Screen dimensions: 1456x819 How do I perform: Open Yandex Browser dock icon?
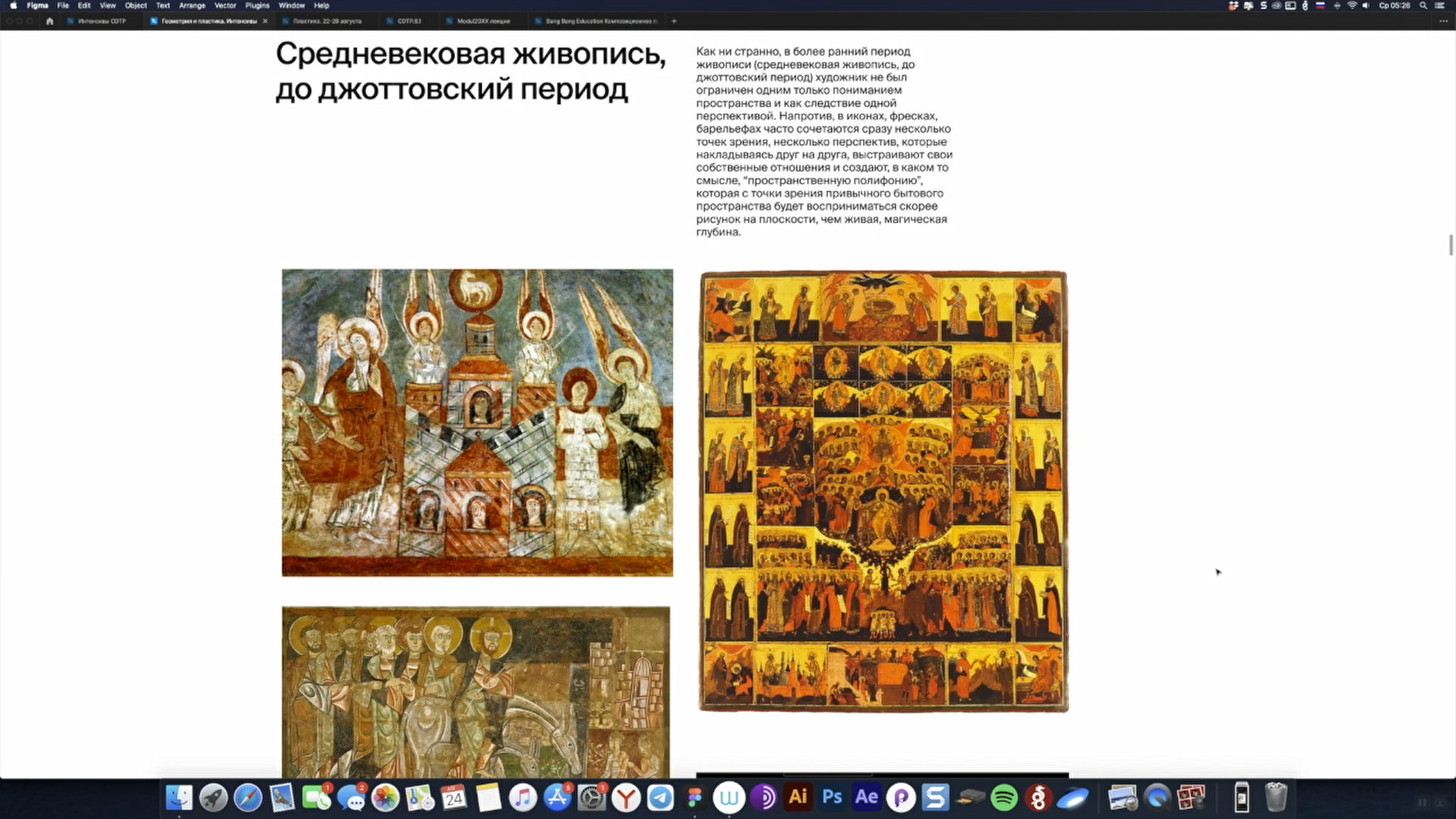coord(626,798)
